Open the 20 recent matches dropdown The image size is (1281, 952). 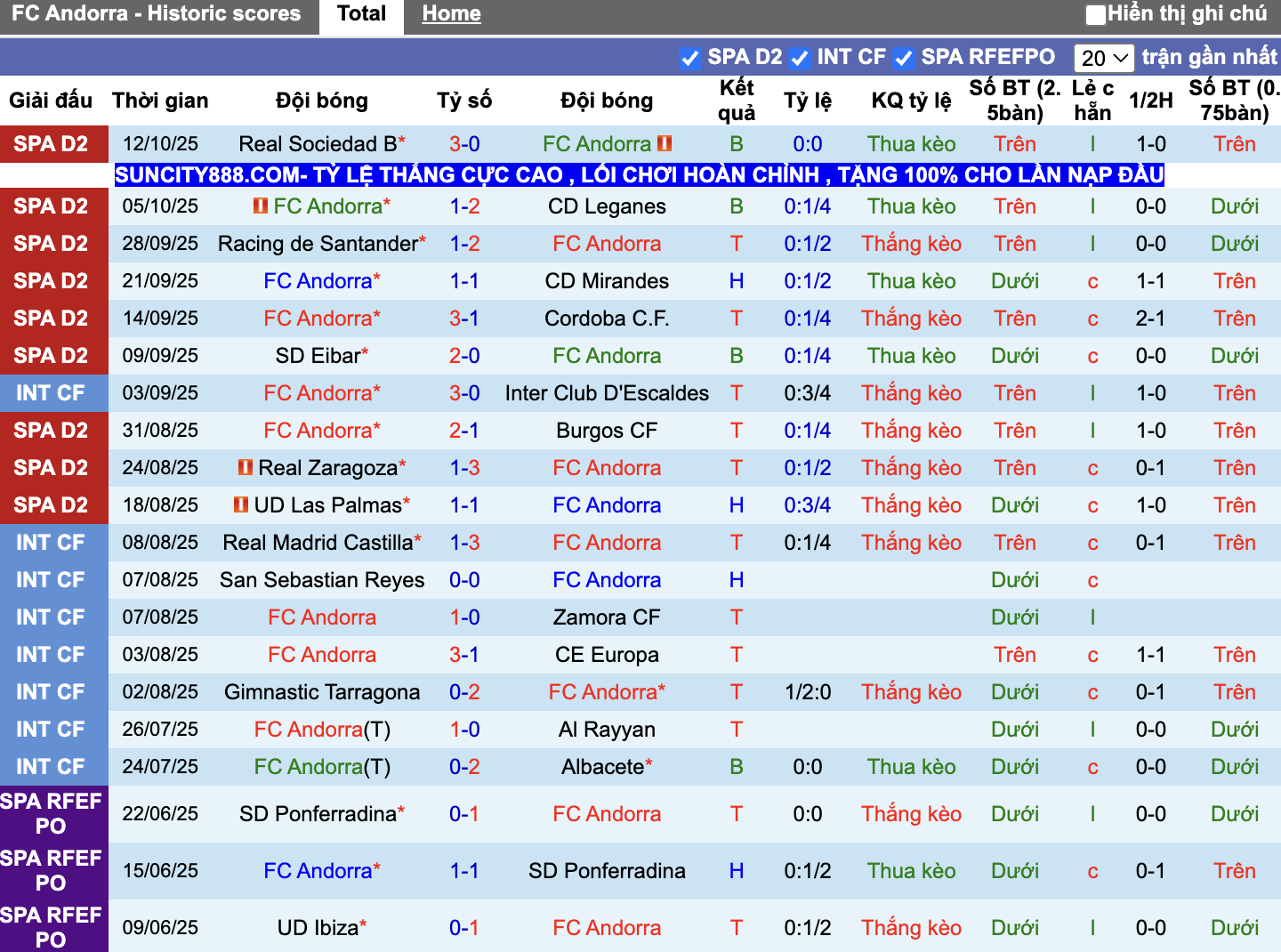tap(1104, 58)
